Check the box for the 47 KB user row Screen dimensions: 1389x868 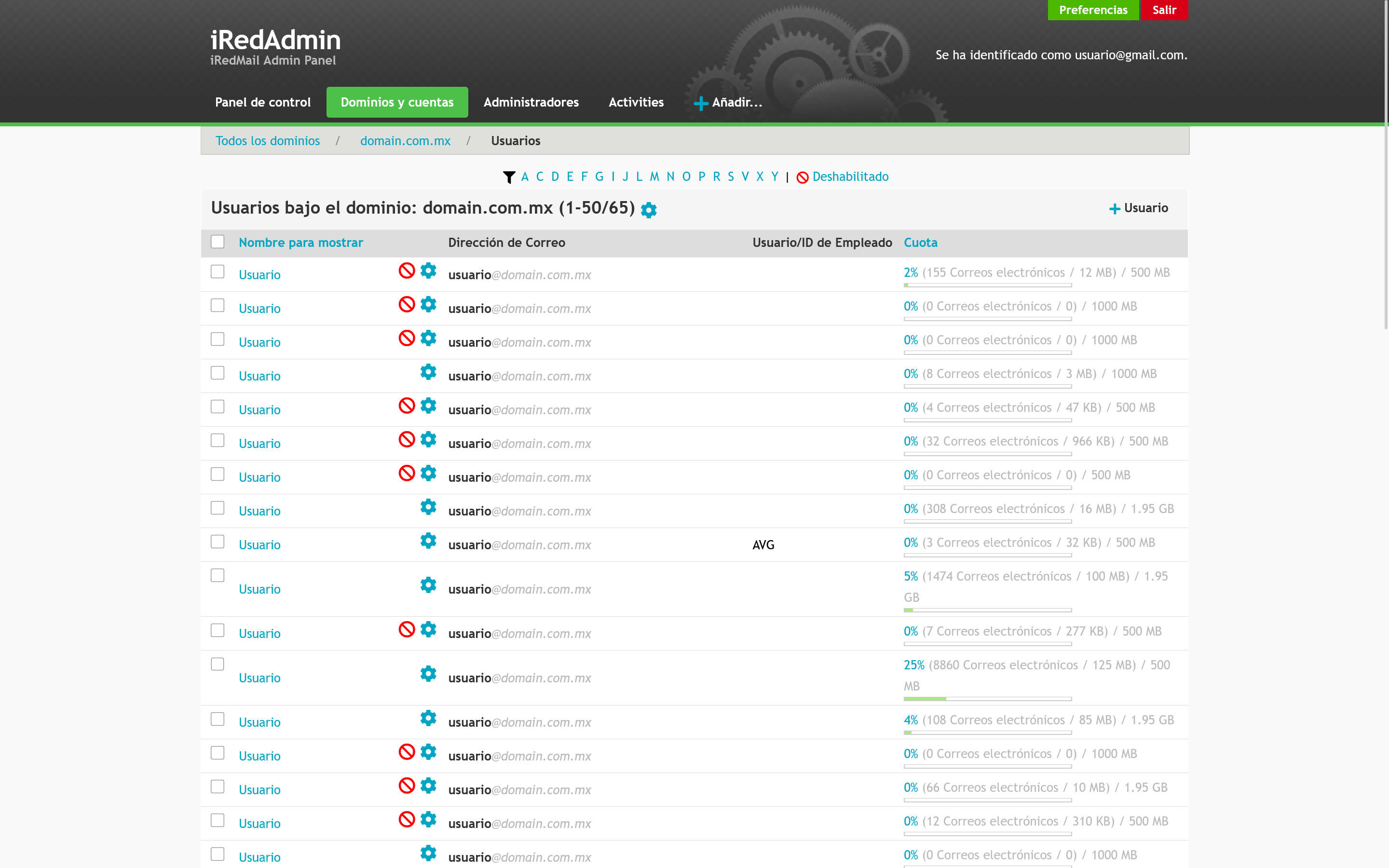point(218,407)
